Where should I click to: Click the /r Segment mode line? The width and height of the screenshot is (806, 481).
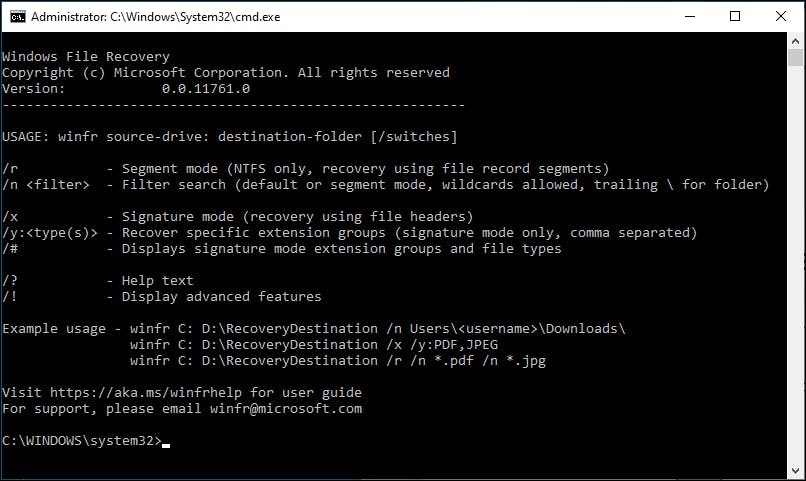[x=305, y=169]
